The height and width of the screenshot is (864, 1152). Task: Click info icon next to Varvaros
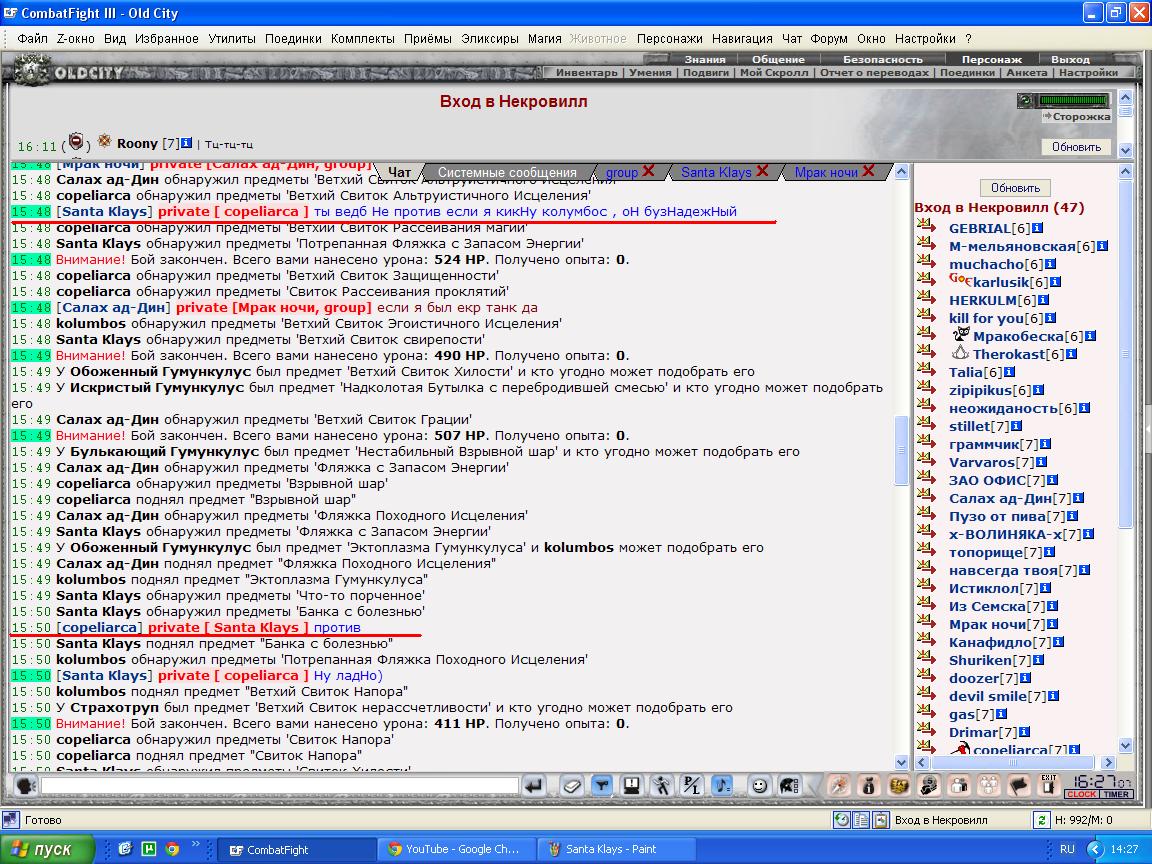tap(1041, 462)
